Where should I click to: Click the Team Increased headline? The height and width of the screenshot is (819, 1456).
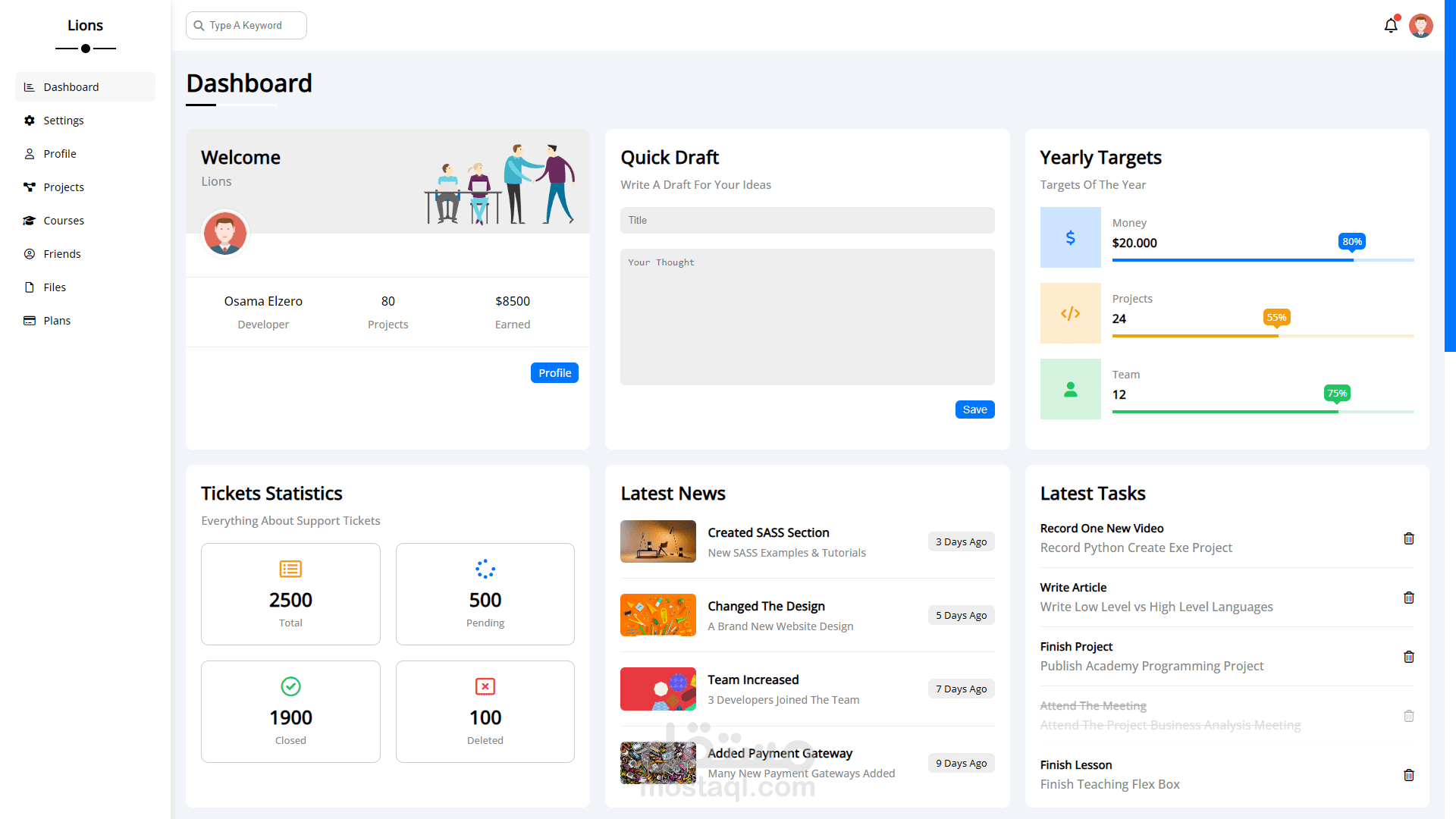click(x=753, y=679)
